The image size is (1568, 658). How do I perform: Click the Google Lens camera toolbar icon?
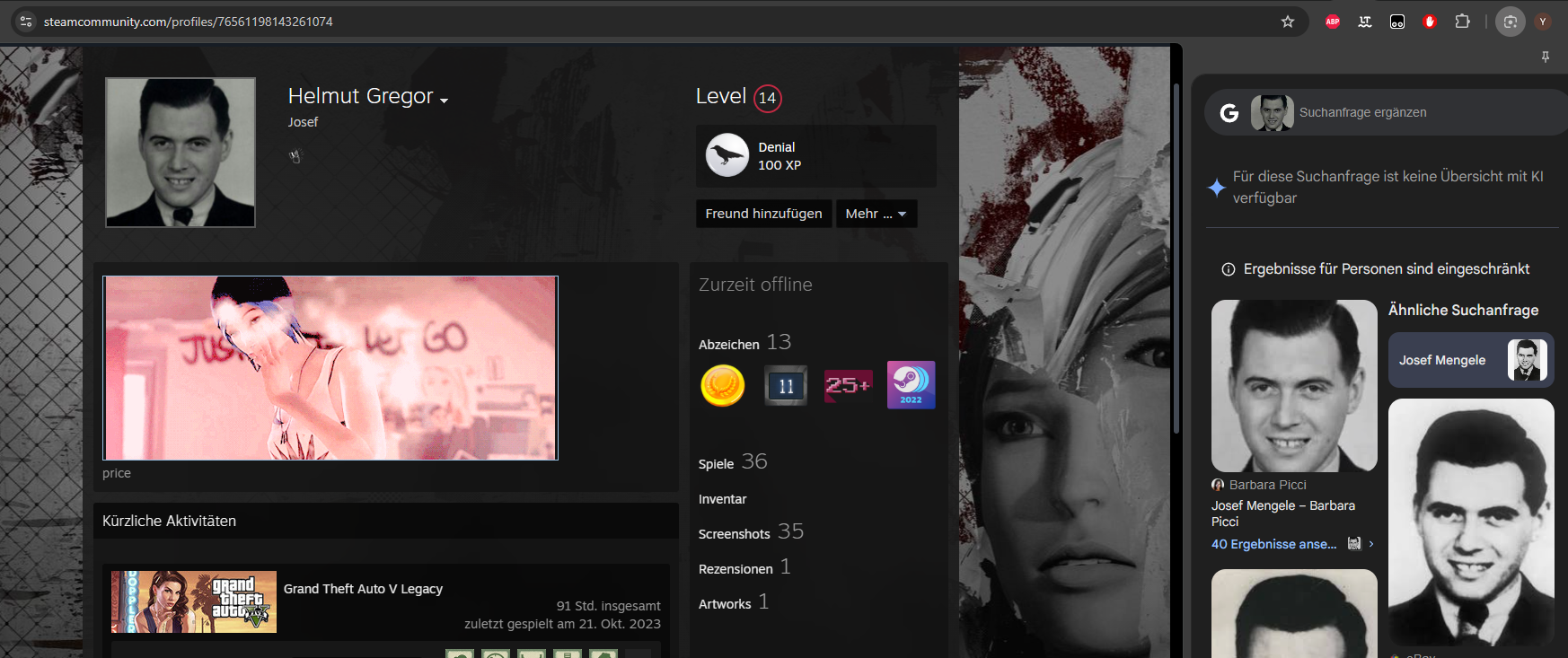1511,22
